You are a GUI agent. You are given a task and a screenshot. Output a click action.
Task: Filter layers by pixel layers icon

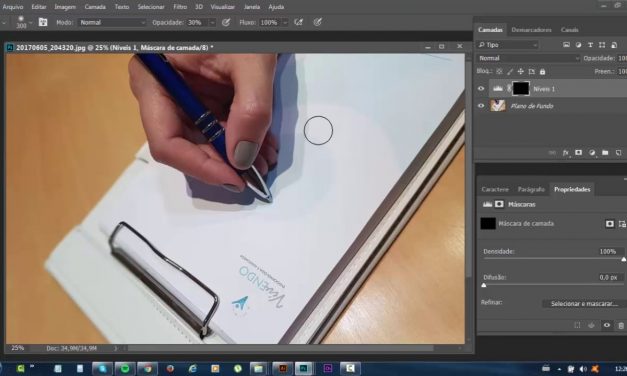click(566, 45)
